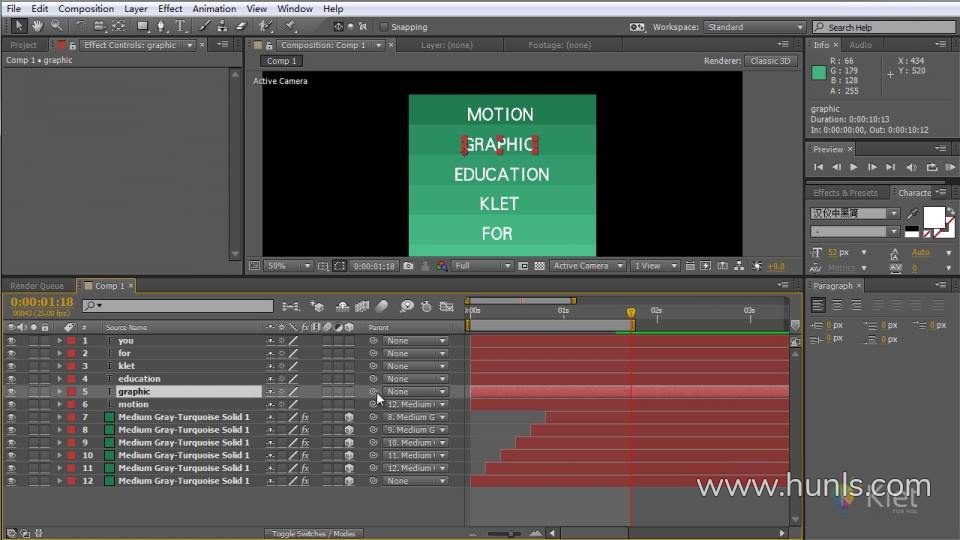Select the Rectangle shape tool
This screenshot has height=540, width=960.
click(142, 26)
